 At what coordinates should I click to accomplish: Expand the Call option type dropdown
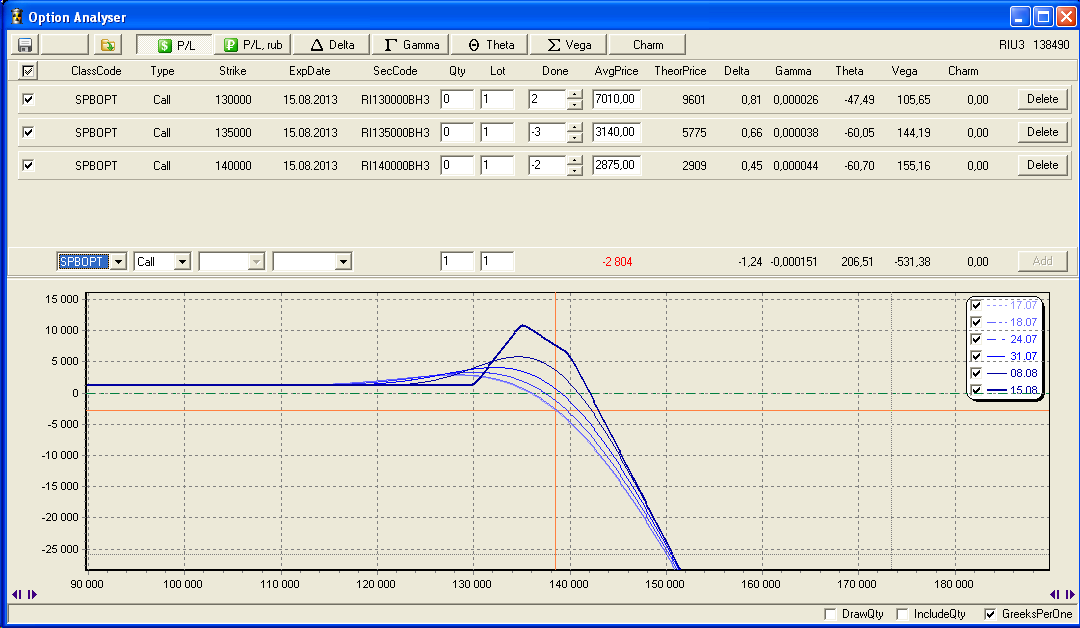(182, 262)
